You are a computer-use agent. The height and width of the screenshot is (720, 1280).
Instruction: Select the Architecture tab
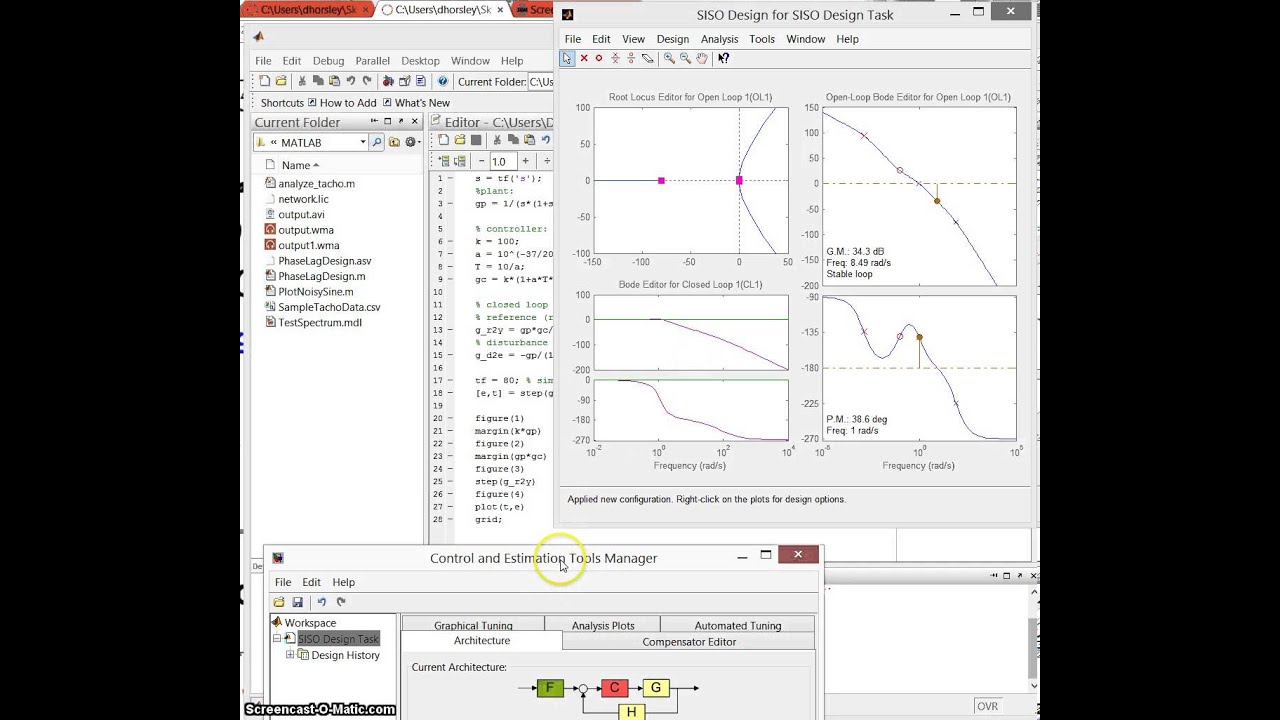pyautogui.click(x=482, y=641)
